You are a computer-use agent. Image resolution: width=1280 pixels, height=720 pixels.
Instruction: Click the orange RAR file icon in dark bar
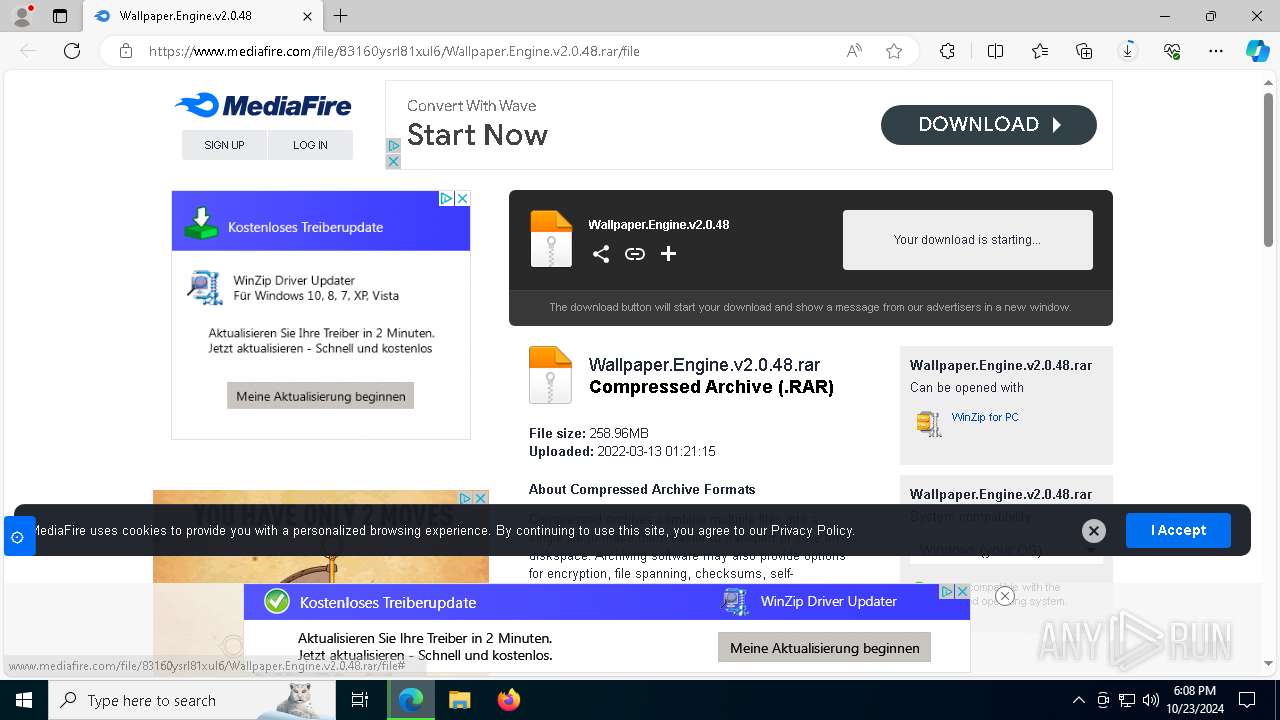pyautogui.click(x=551, y=238)
